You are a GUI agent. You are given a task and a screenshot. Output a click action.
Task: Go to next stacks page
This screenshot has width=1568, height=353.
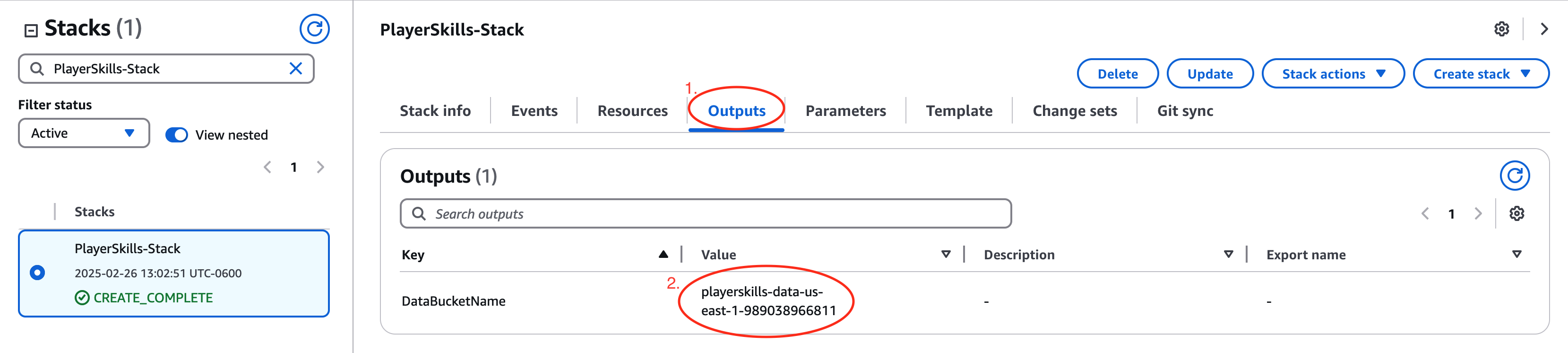point(321,167)
